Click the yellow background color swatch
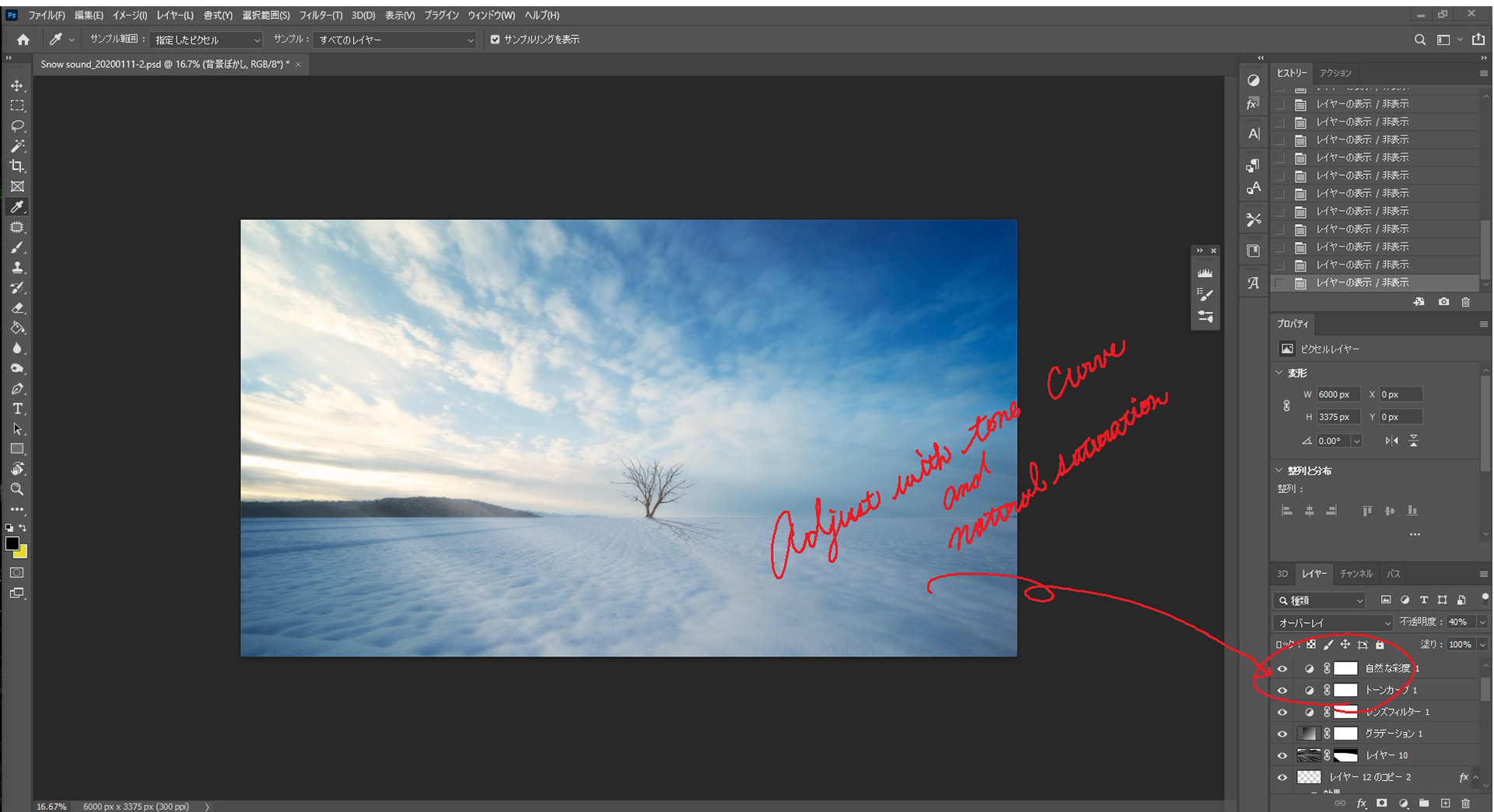Image resolution: width=1494 pixels, height=812 pixels. coord(23,553)
